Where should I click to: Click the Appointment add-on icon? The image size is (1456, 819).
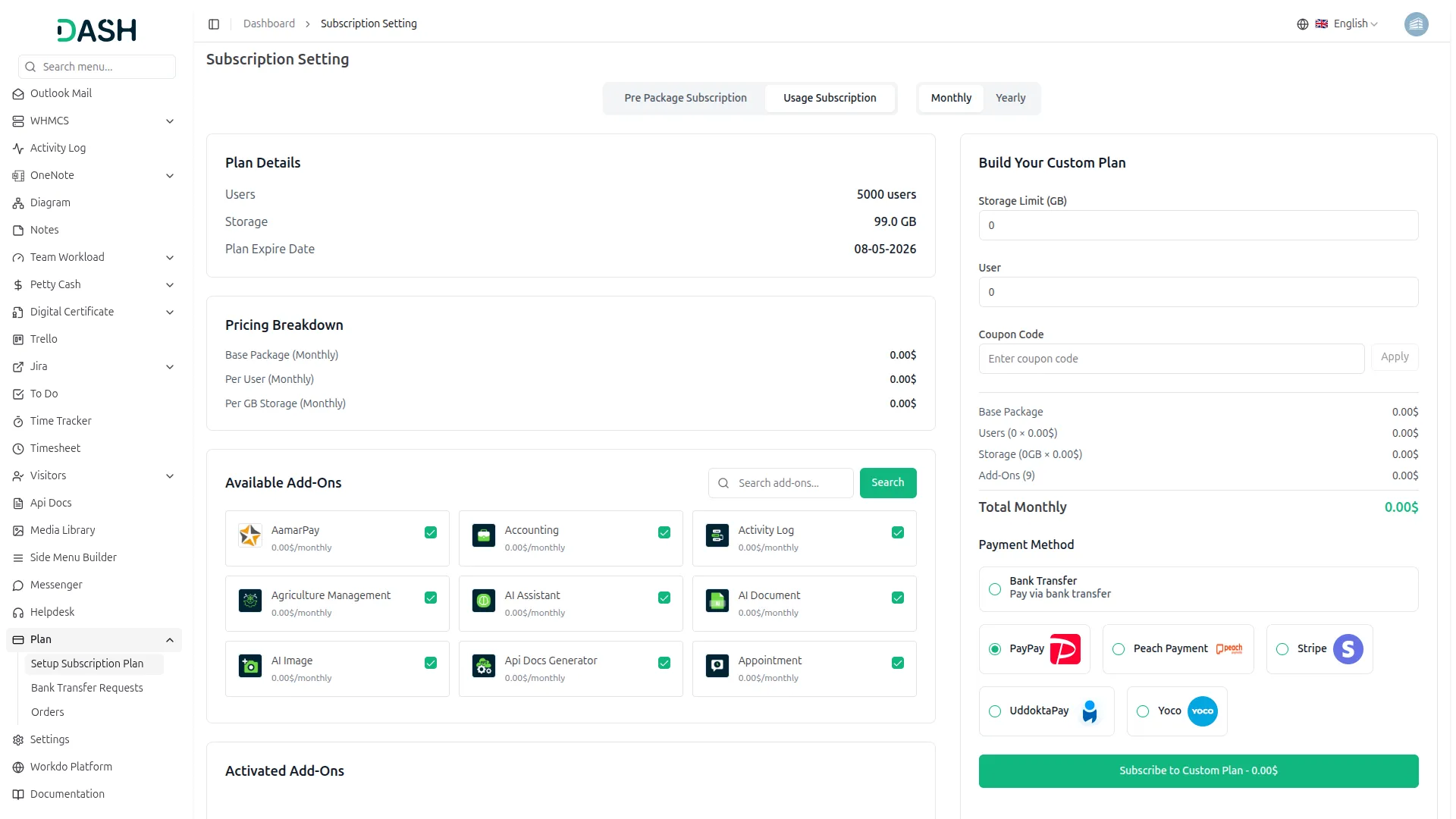coord(717,666)
